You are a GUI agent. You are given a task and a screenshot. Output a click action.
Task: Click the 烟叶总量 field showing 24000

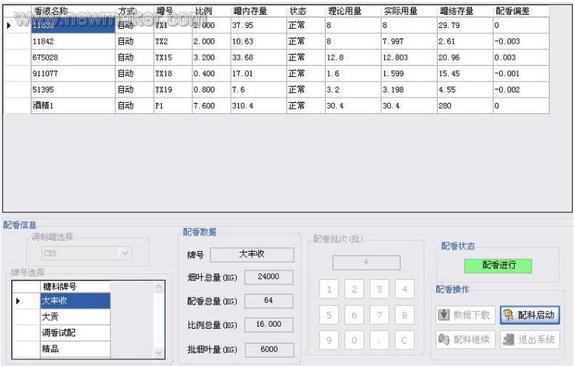coord(269,277)
